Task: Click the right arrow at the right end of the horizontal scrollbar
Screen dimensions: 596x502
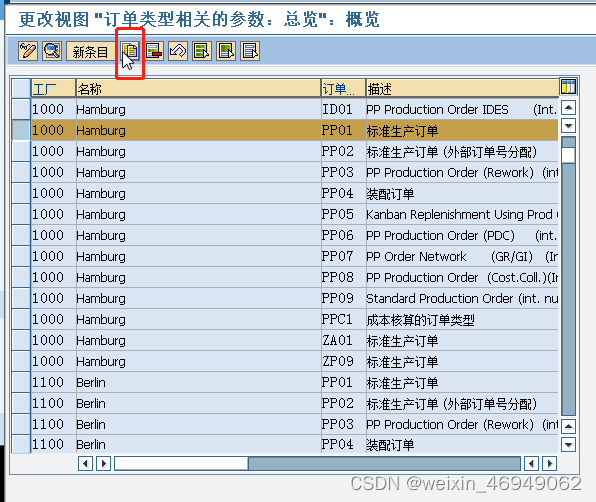Action: pyautogui.click(x=550, y=464)
